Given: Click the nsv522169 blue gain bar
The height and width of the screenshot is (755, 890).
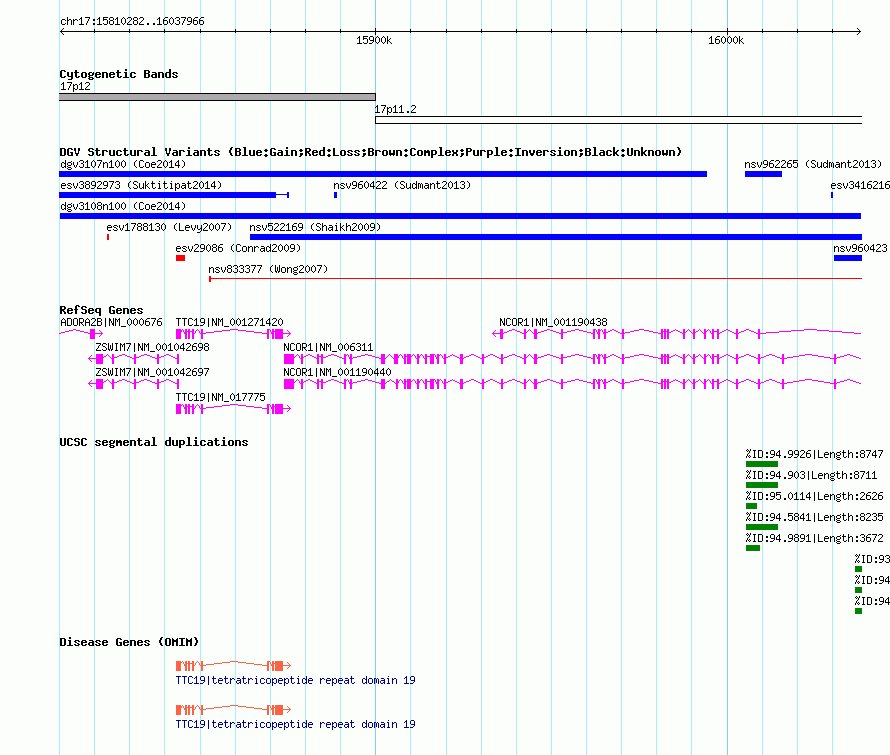Looking at the screenshot, I should (556, 237).
